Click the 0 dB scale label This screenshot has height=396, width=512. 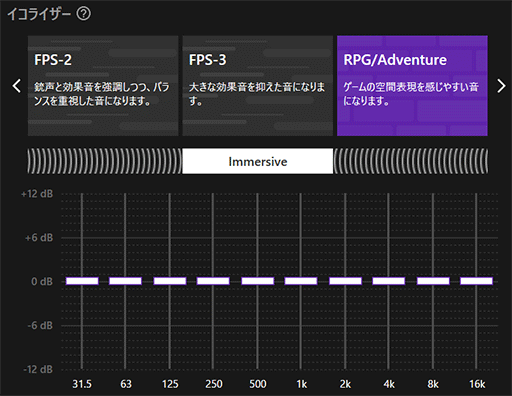pos(42,281)
